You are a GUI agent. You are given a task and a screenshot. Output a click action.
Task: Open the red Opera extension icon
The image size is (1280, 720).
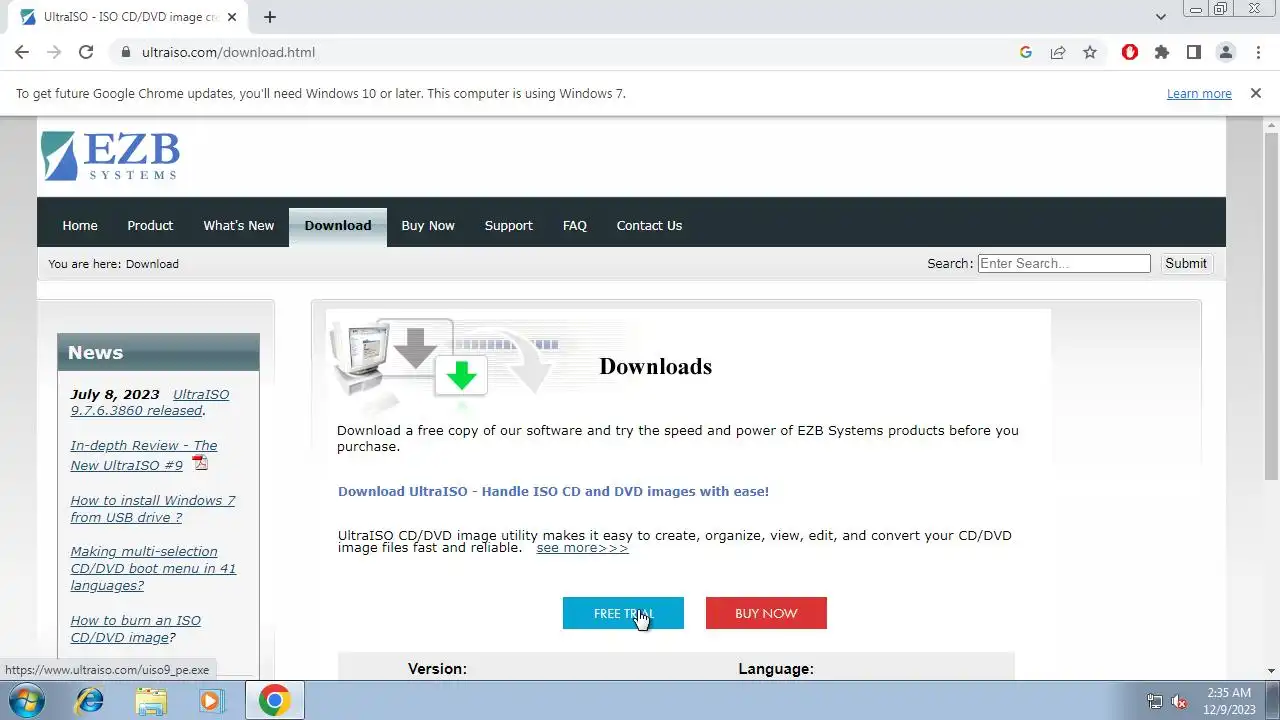tap(1130, 52)
